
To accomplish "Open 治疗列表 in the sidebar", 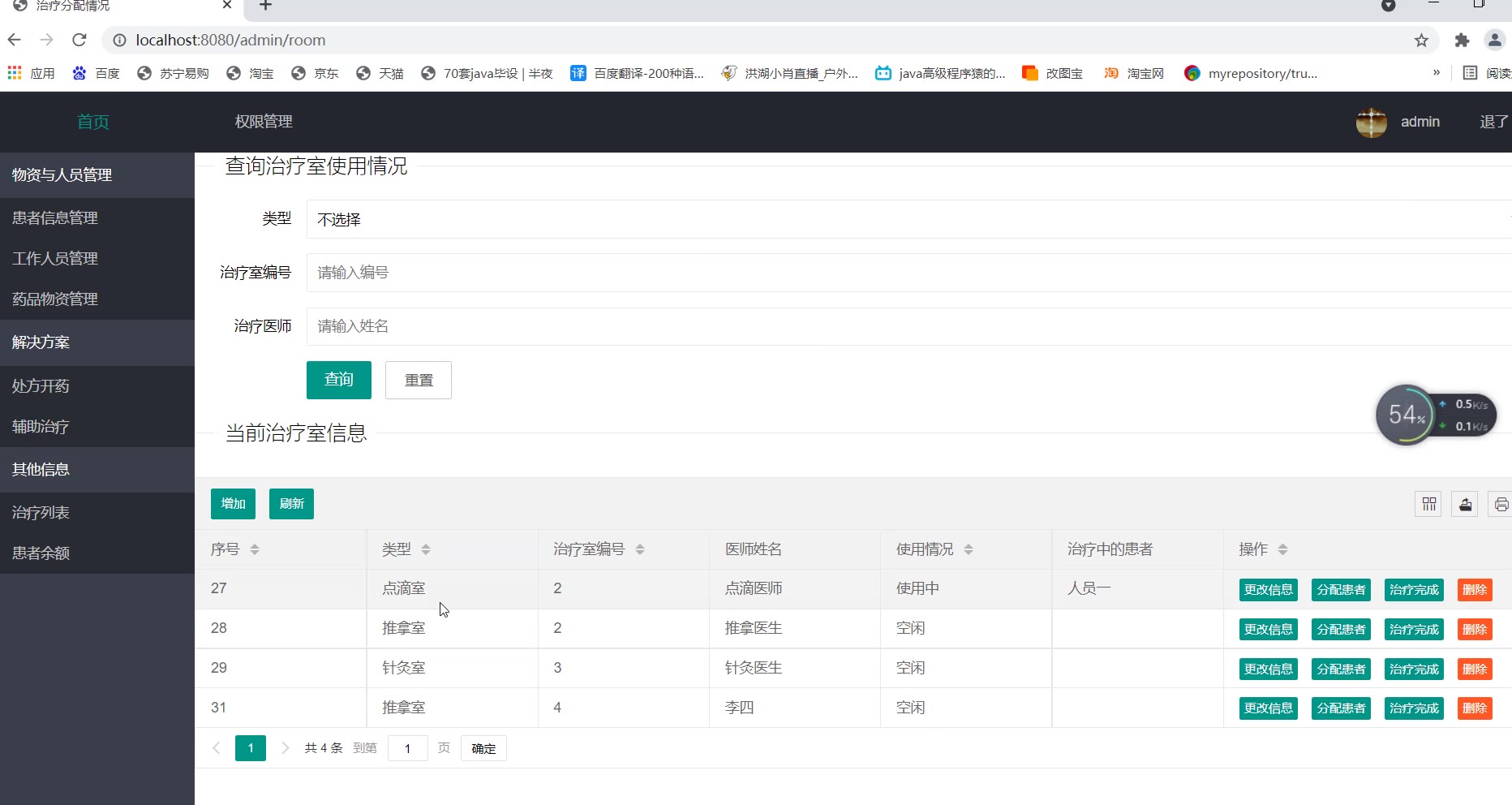I will tap(97, 512).
